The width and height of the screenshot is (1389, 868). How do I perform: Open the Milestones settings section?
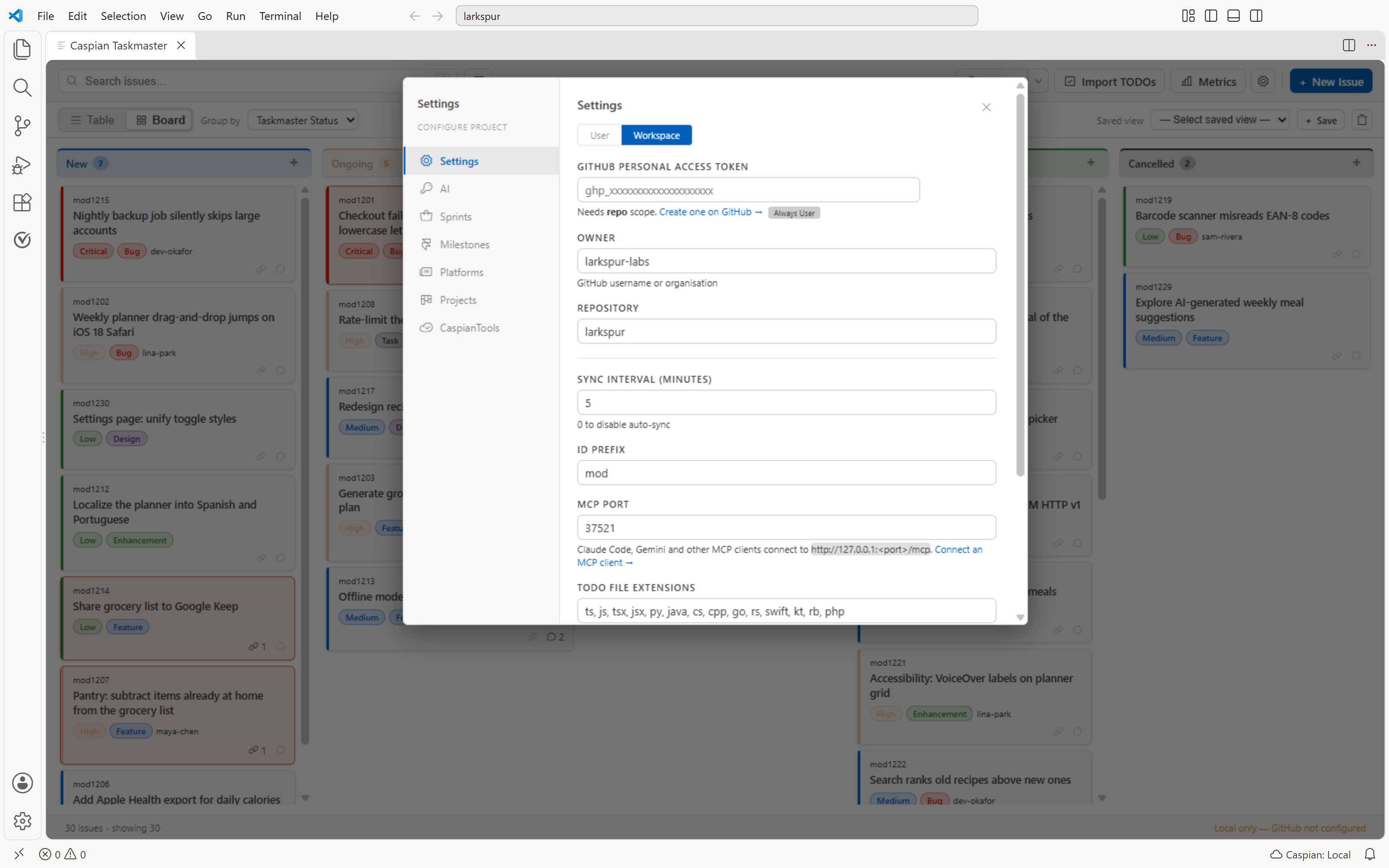point(481,244)
